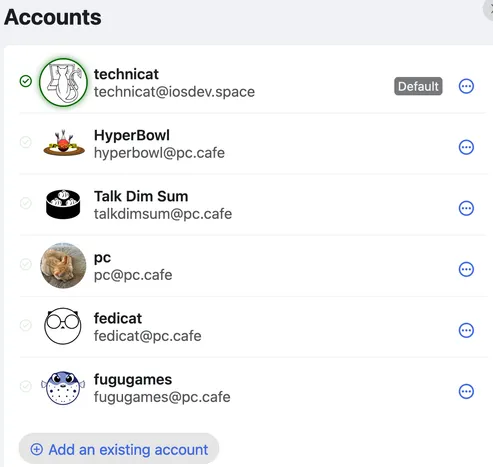This screenshot has height=467, width=493.
Task: Click the fugugames pufferfish avatar
Action: click(63, 388)
